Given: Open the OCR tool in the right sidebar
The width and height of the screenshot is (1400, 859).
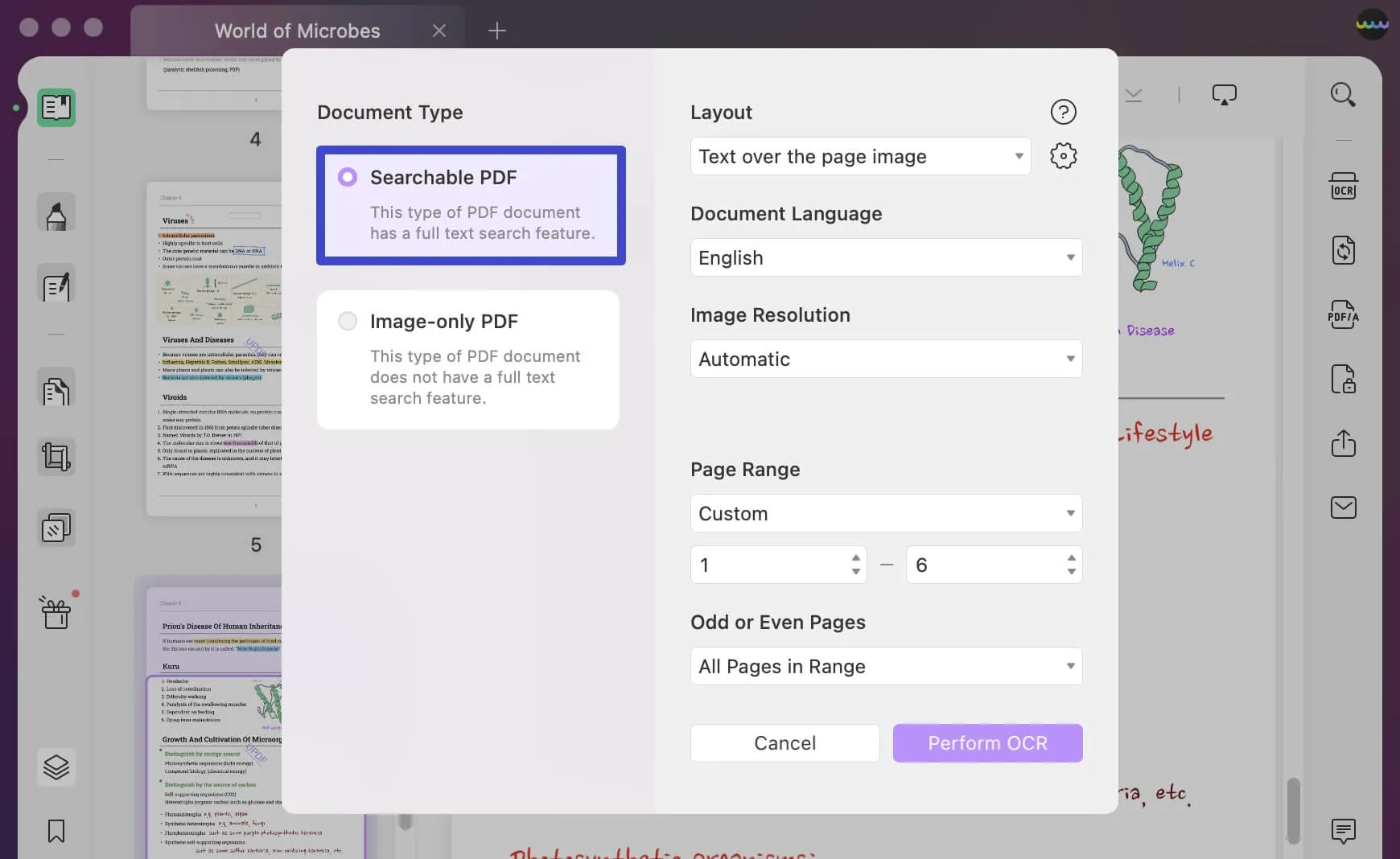Looking at the screenshot, I should point(1344,186).
